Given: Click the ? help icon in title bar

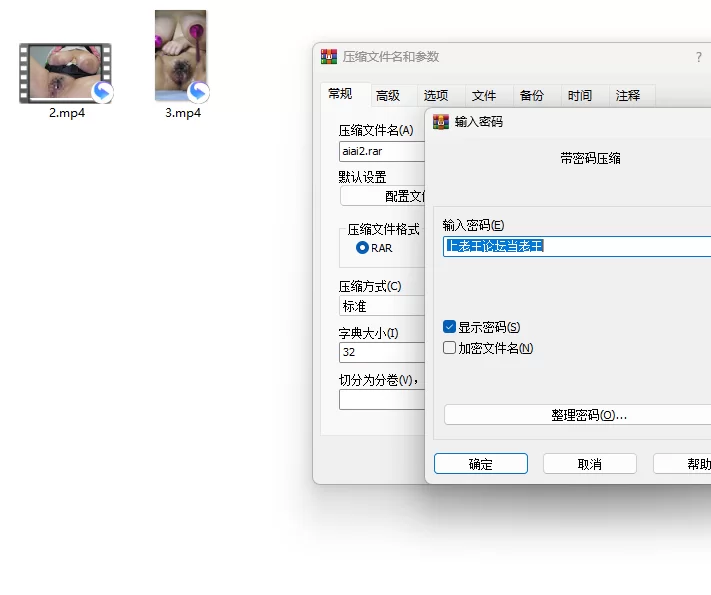Looking at the screenshot, I should (698, 58).
